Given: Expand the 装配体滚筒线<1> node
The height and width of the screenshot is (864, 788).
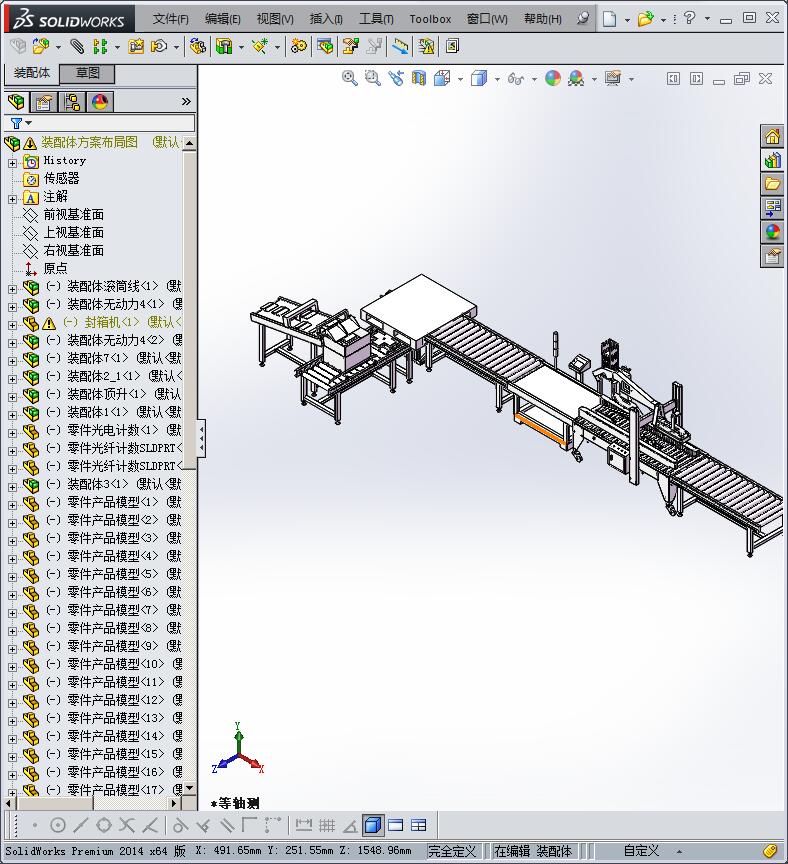Looking at the screenshot, I should [x=12, y=289].
